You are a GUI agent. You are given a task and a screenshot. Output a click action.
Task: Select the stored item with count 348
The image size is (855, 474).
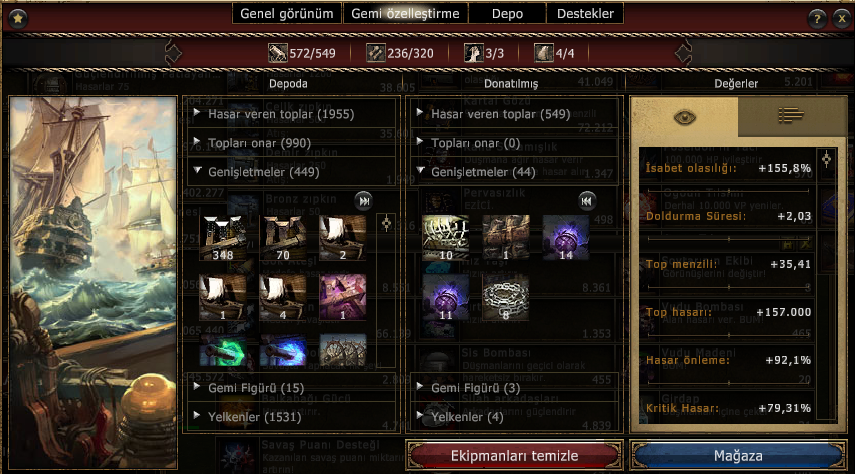point(222,238)
